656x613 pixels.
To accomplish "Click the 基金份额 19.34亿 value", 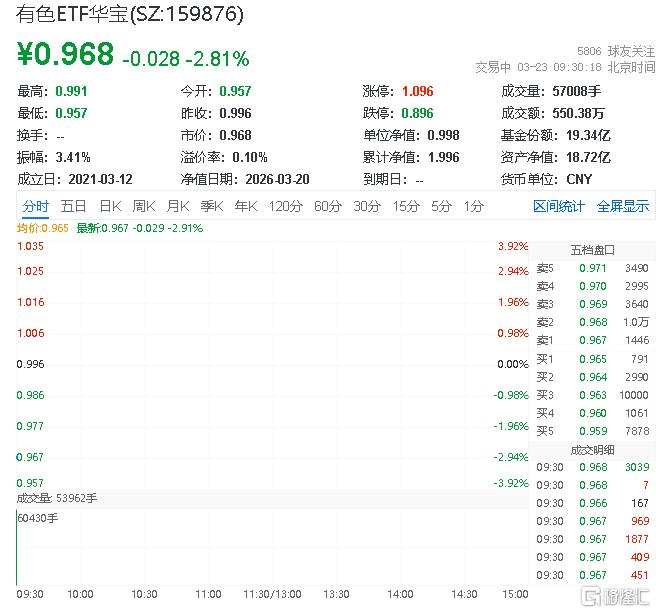I will [x=588, y=136].
